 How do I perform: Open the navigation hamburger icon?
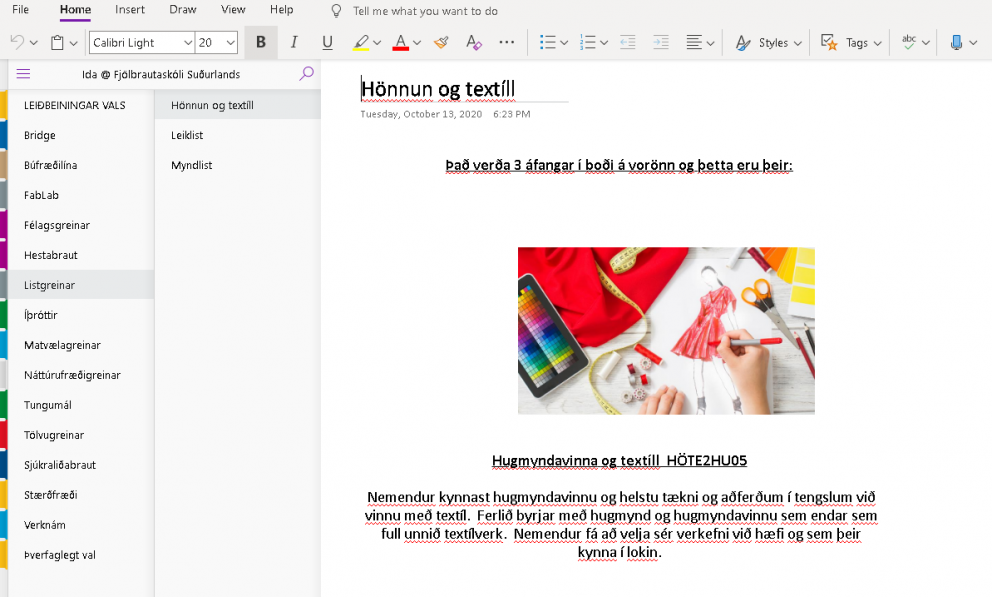pyautogui.click(x=22, y=73)
